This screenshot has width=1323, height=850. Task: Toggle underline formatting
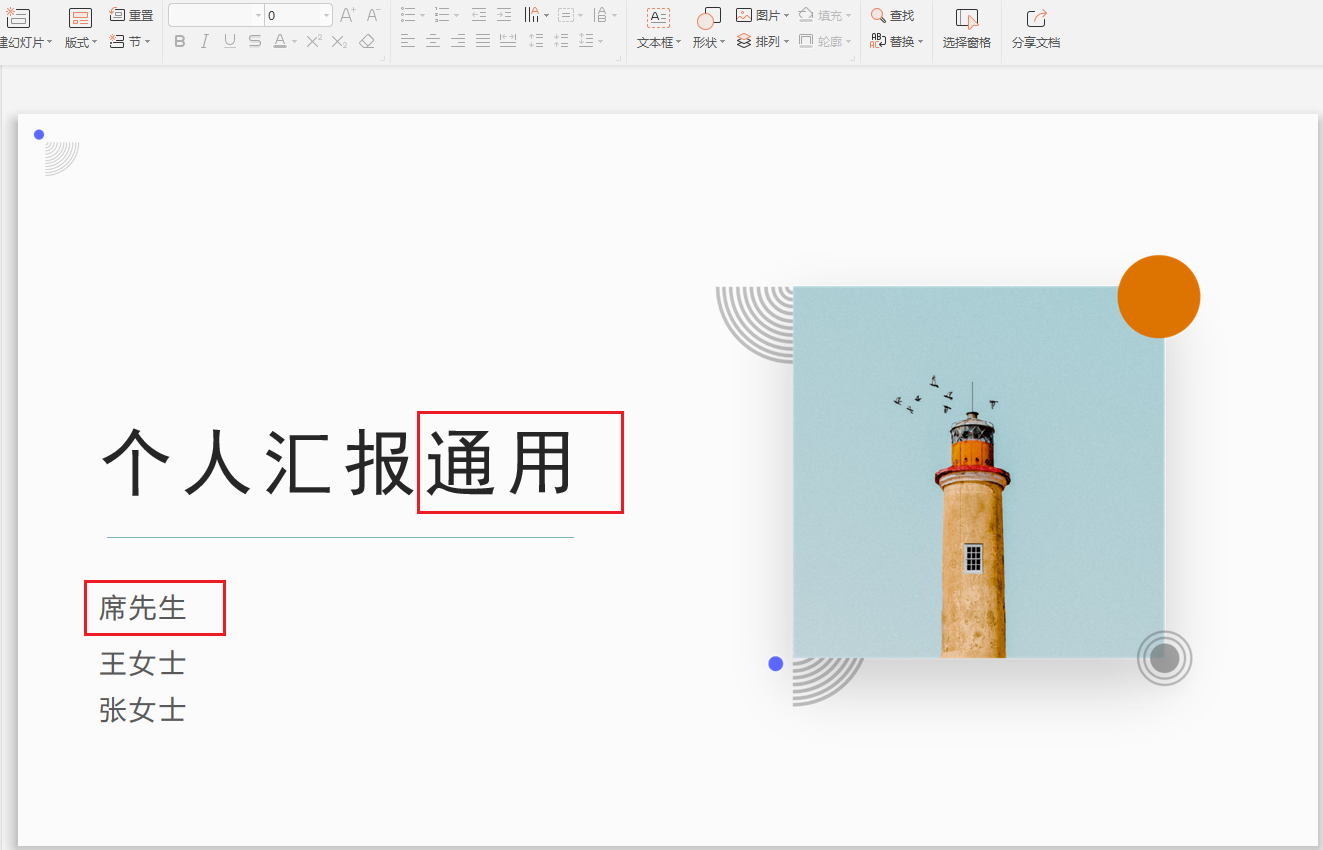(x=229, y=41)
